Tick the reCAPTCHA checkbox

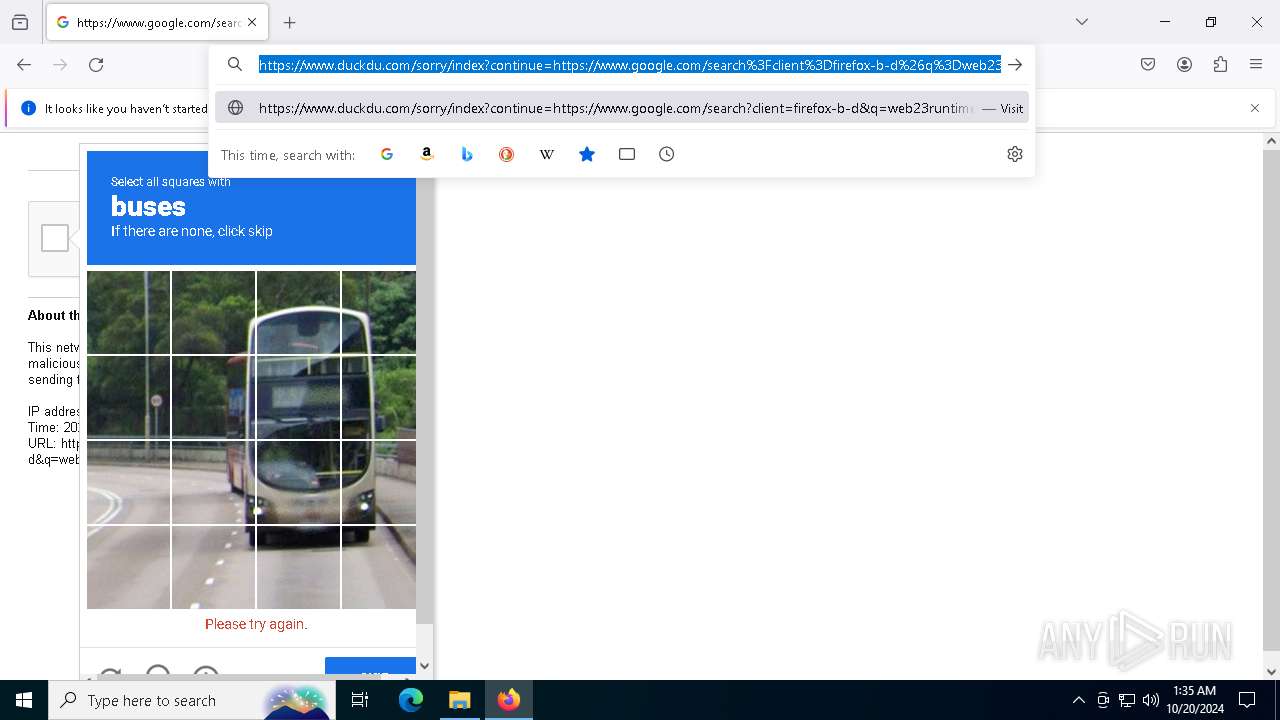(55, 238)
